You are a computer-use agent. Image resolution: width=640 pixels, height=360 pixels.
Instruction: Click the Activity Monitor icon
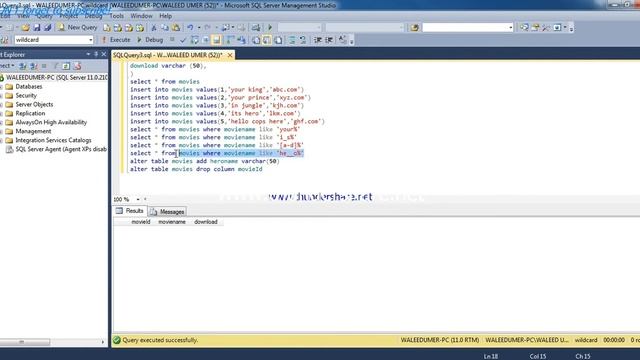click(x=256, y=27)
